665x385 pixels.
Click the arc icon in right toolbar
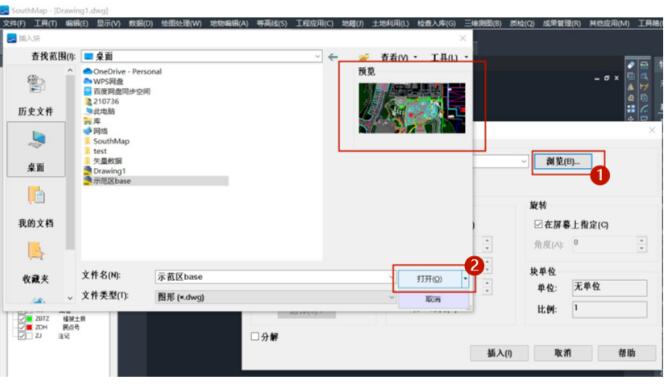(x=644, y=109)
